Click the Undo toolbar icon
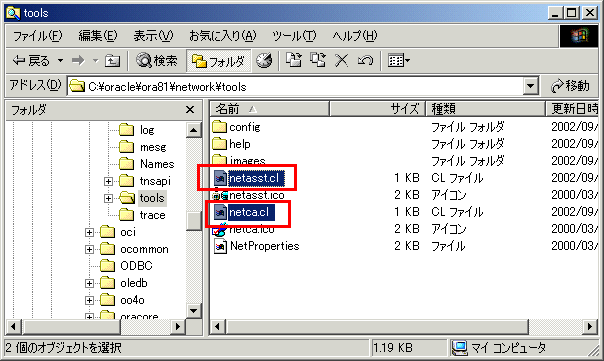Screen dimensions: 604x361 pyautogui.click(x=365, y=60)
